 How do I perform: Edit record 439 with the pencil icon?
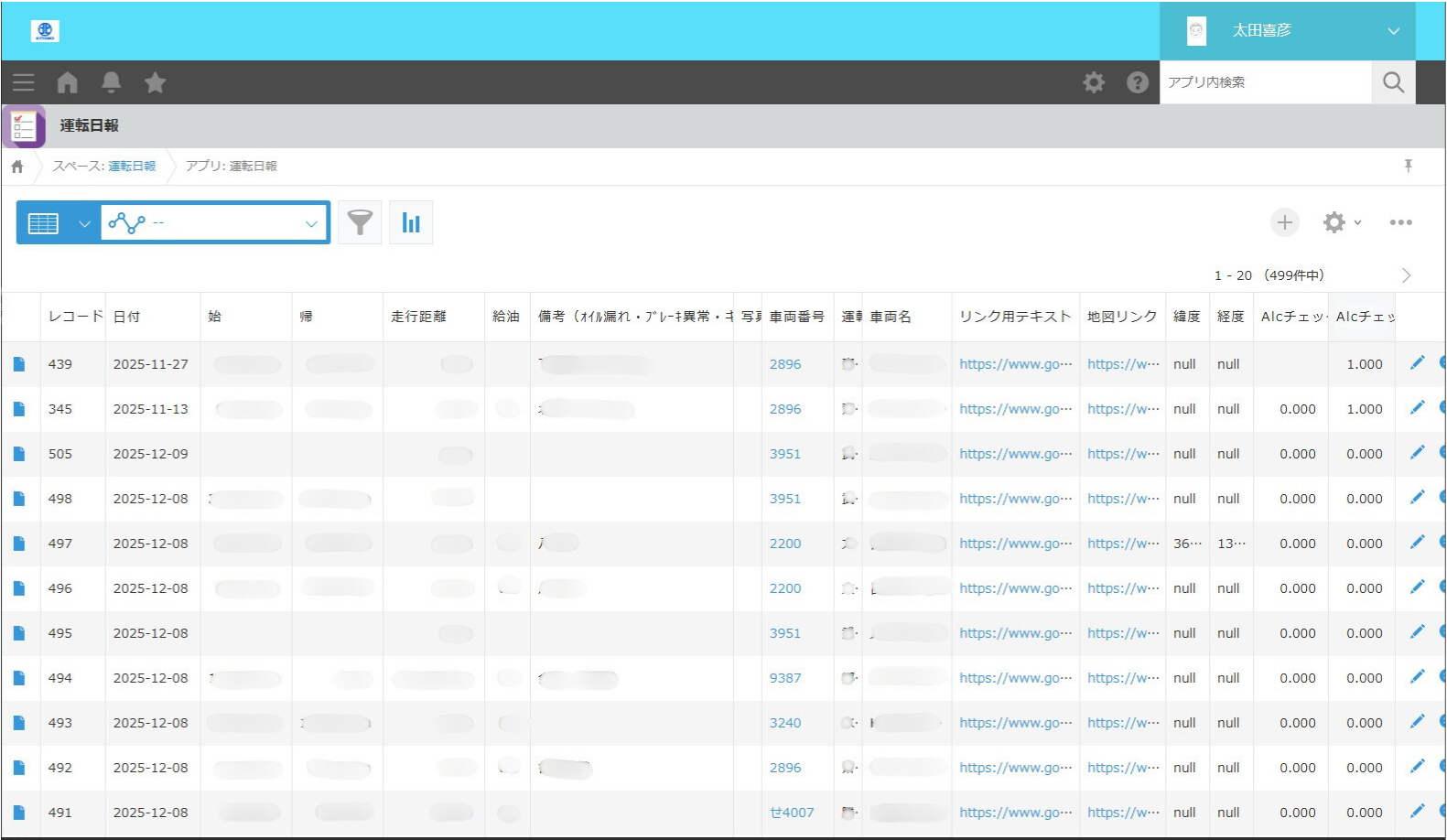pos(1417,363)
